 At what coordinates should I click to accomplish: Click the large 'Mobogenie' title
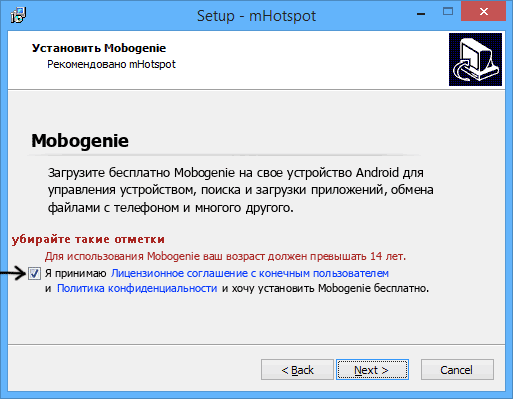[80, 140]
